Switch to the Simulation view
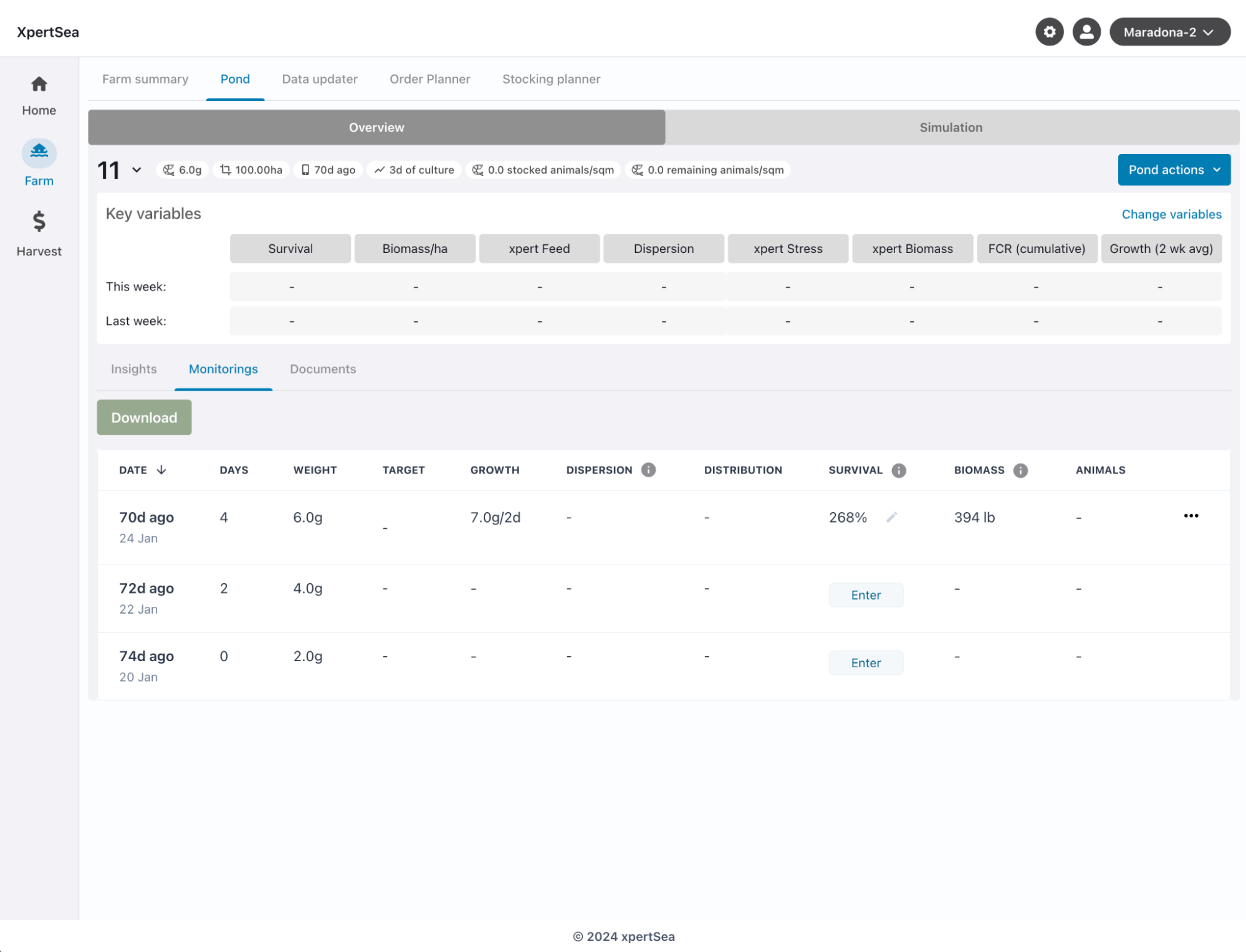Image resolution: width=1246 pixels, height=952 pixels. (x=951, y=127)
